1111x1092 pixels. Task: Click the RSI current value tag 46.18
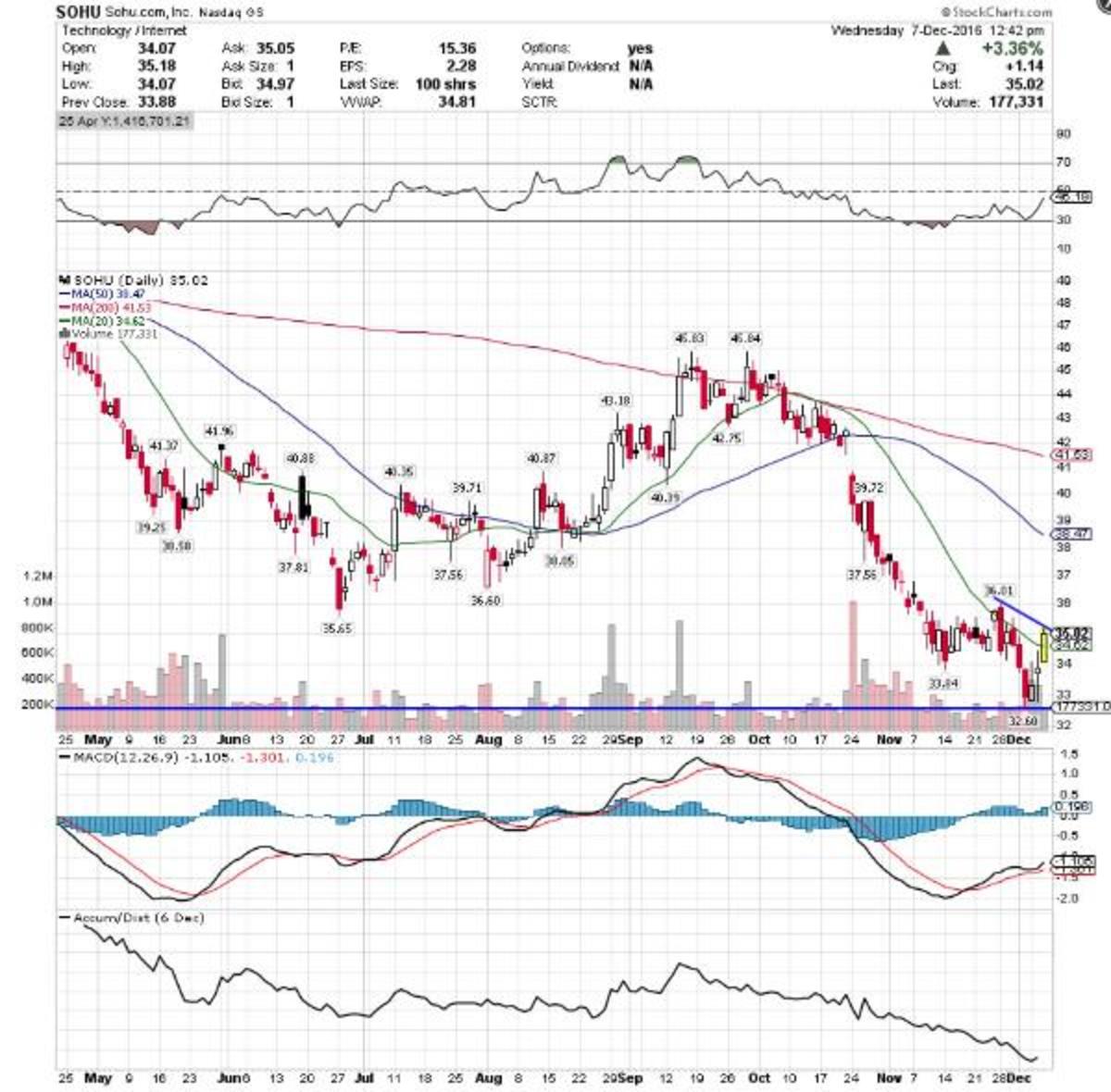[x=1072, y=197]
